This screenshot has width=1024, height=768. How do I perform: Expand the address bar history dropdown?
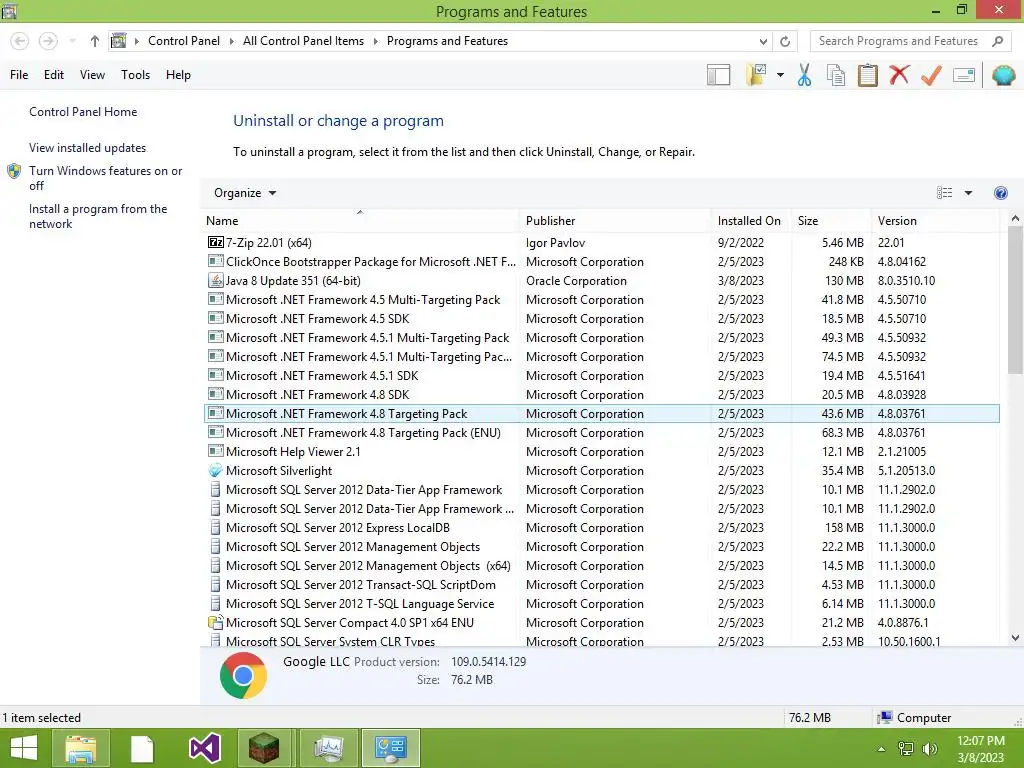[763, 41]
